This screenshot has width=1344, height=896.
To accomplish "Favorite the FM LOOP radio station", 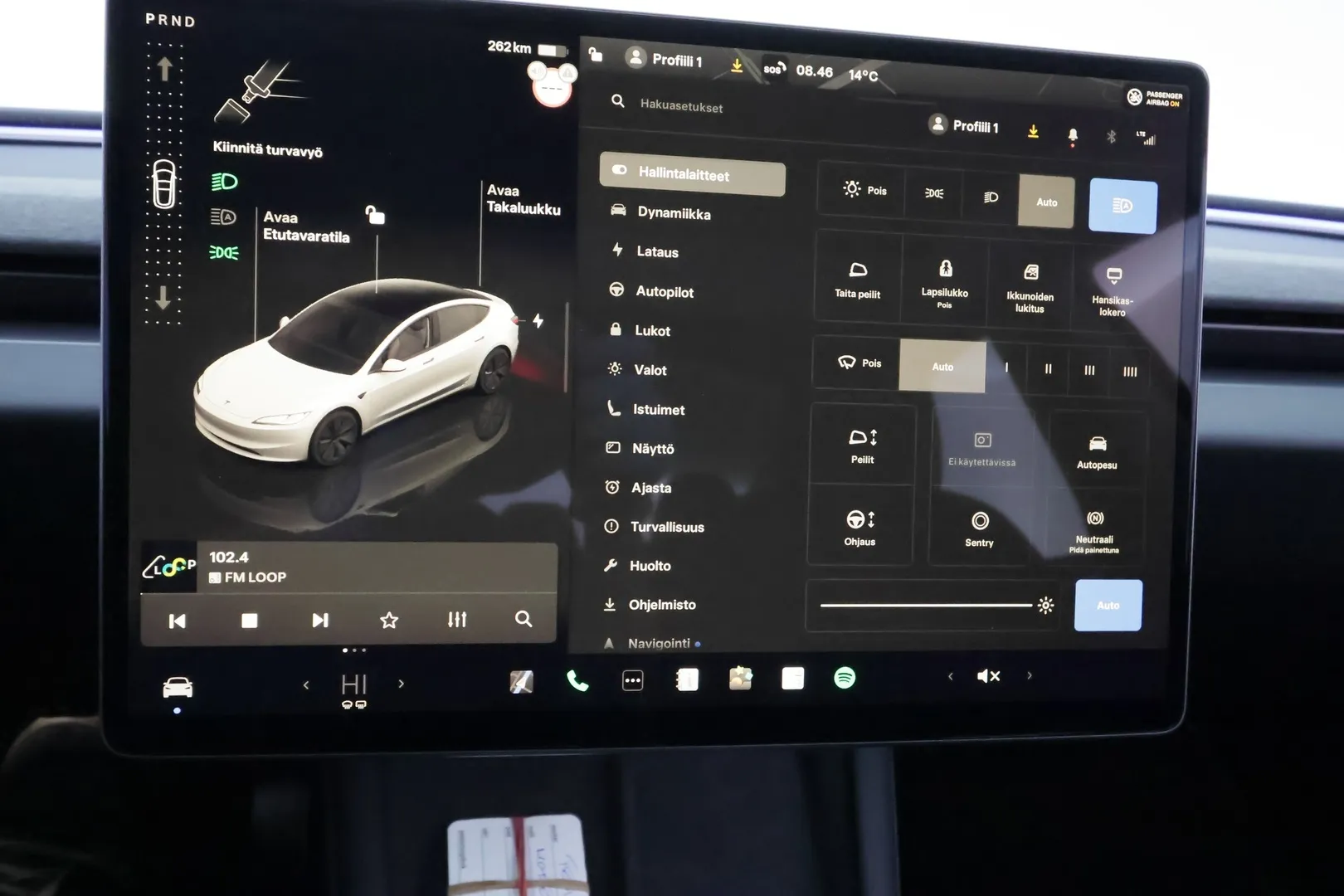I will click(x=389, y=620).
